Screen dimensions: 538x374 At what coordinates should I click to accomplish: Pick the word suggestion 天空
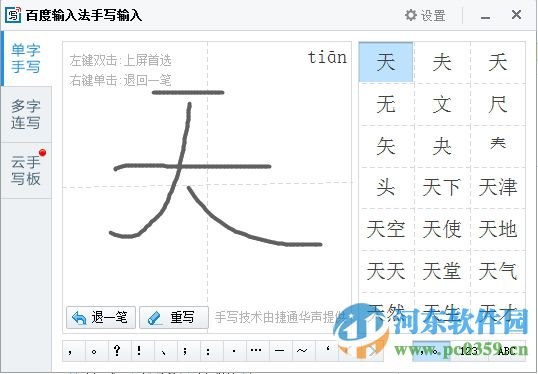pos(386,229)
